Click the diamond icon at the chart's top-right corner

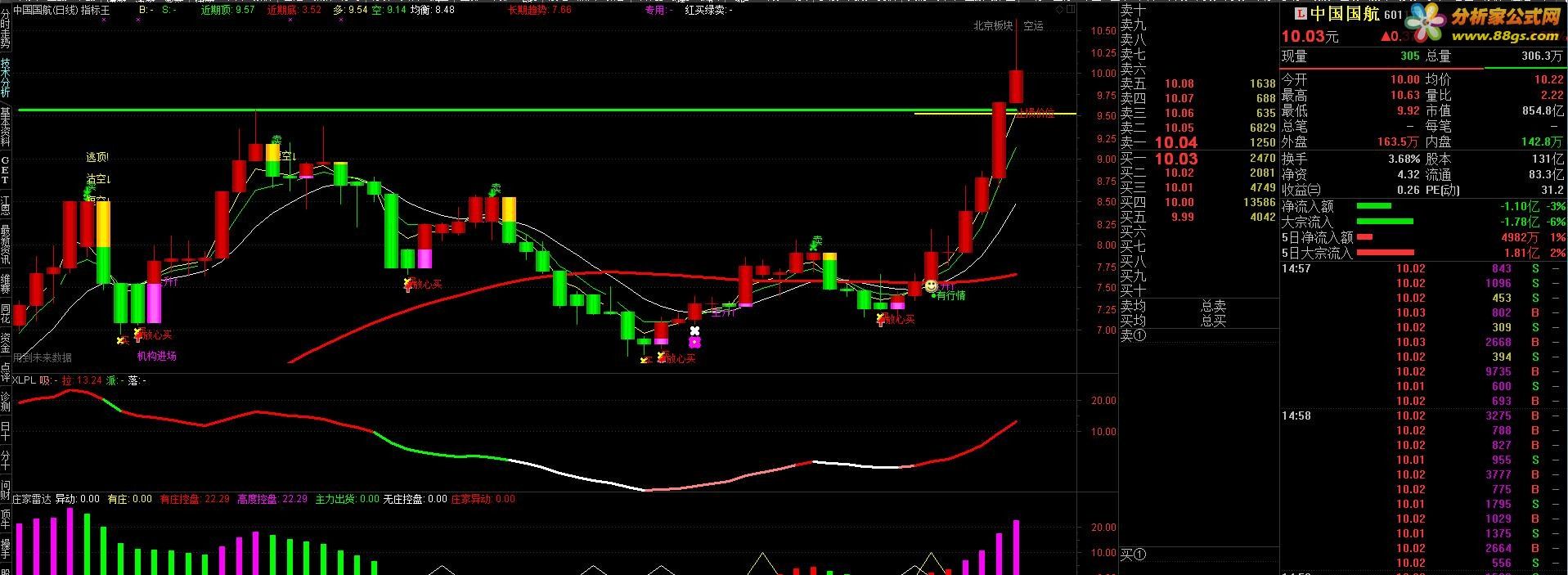(x=1061, y=11)
